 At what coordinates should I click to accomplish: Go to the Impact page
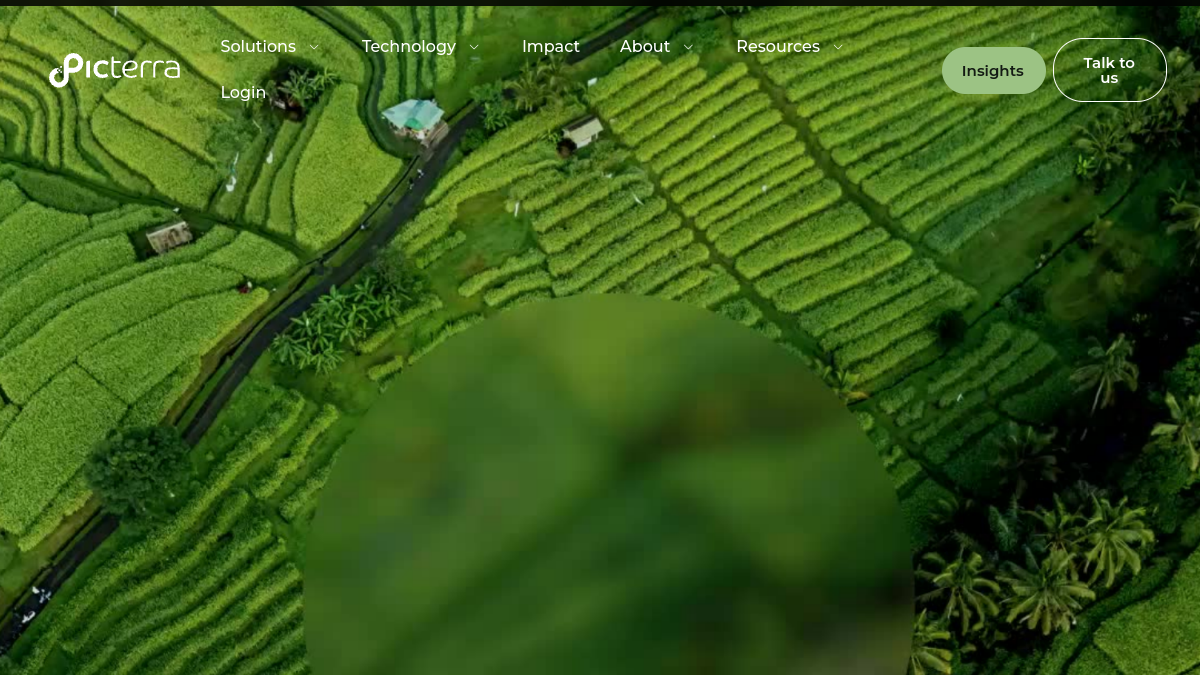click(x=551, y=47)
